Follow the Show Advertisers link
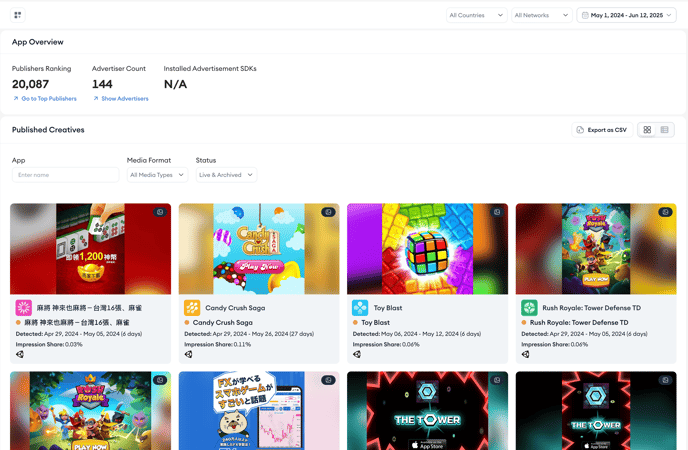 click(x=121, y=99)
